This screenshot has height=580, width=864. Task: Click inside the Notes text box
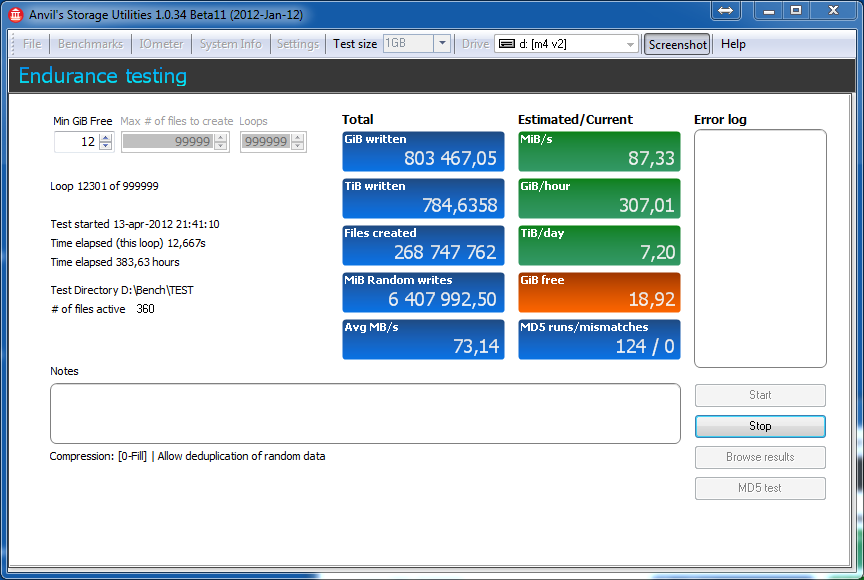coord(365,413)
